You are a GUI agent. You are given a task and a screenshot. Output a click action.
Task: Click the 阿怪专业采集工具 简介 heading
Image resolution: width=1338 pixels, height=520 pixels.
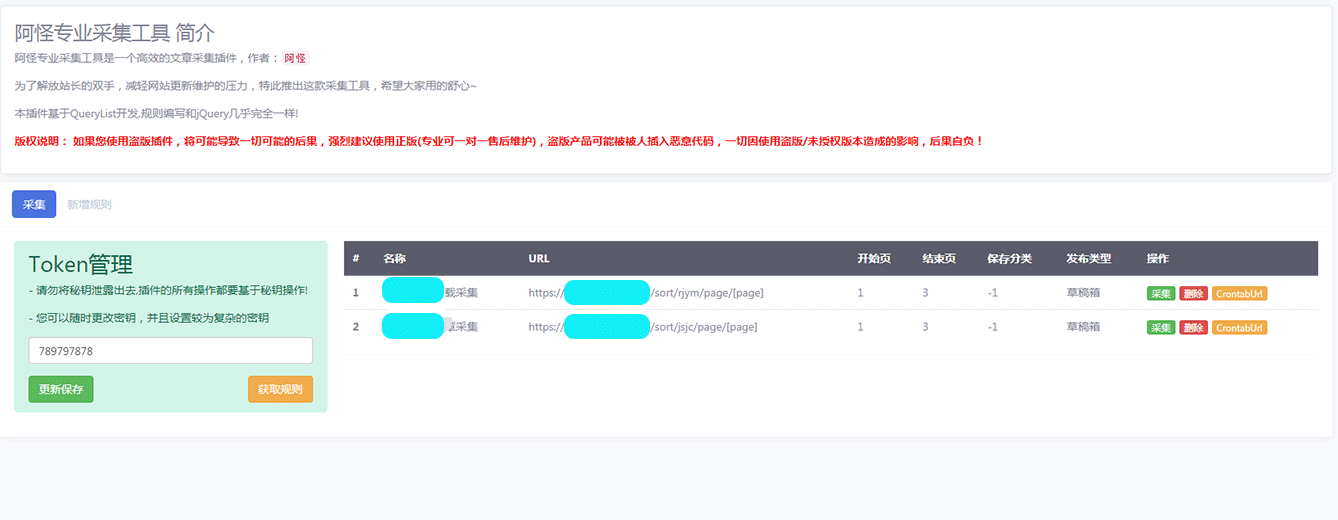click(114, 34)
